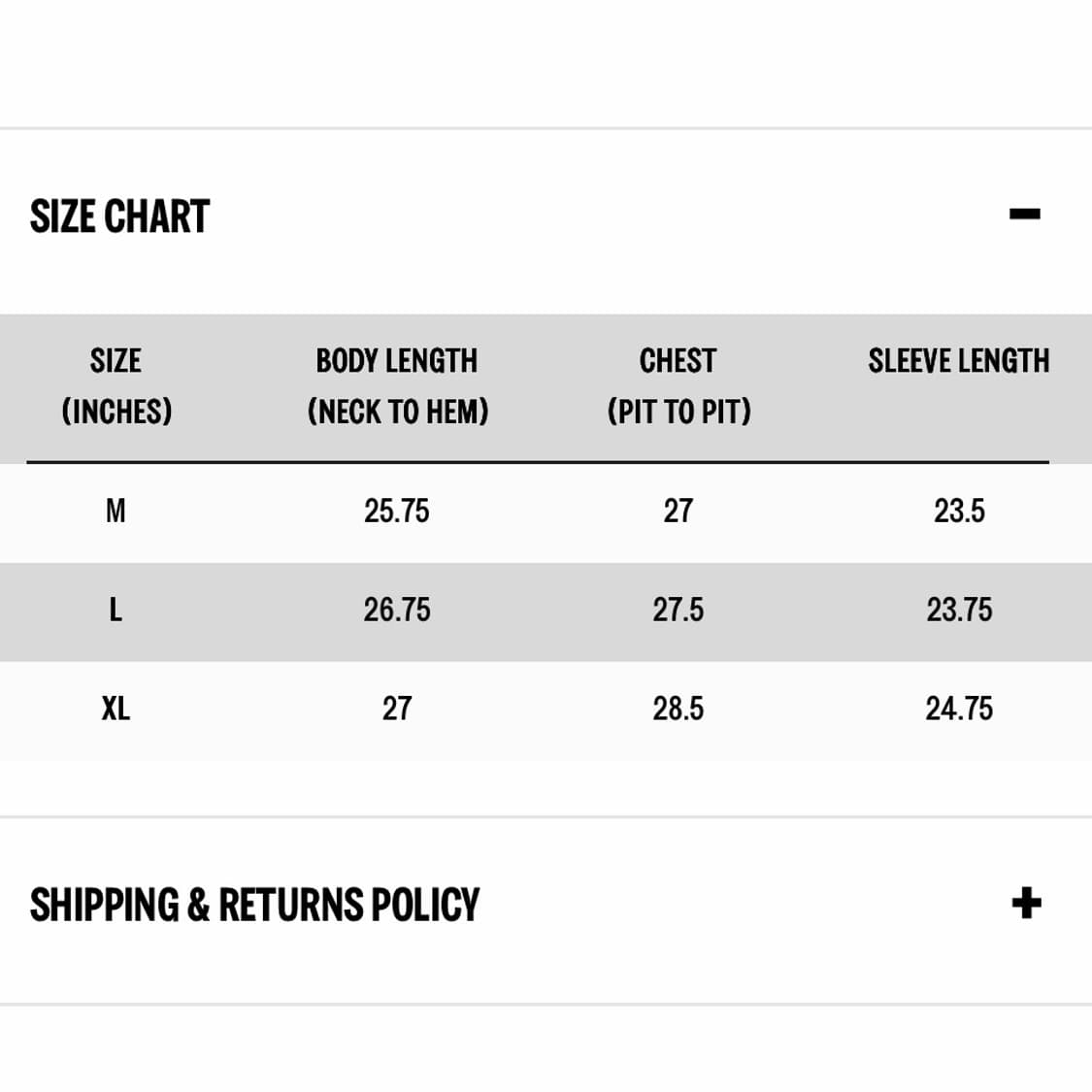This screenshot has width=1092, height=1092.
Task: Click the Sleeve Length column header
Action: (958, 361)
